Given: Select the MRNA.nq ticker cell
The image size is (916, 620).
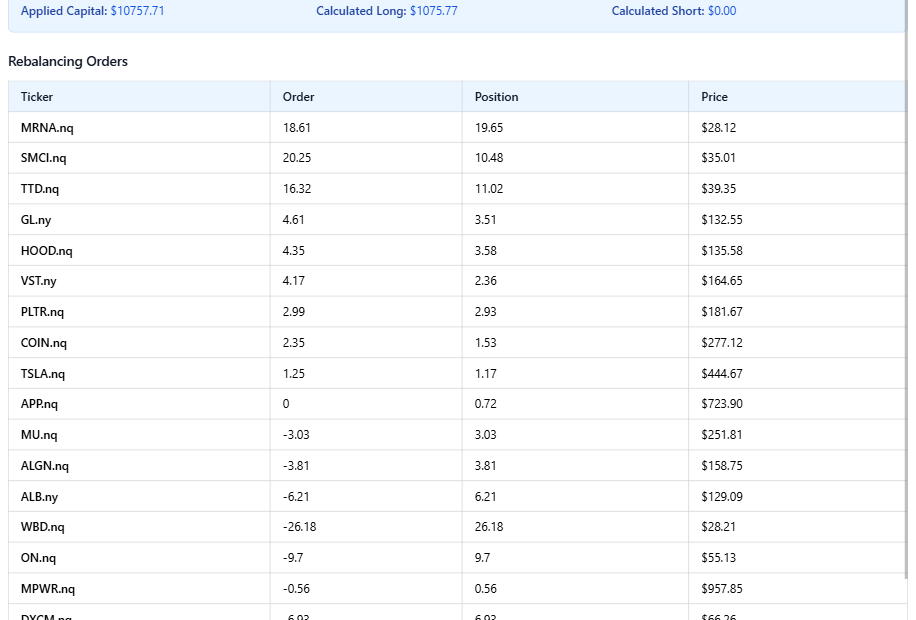Looking at the screenshot, I should [47, 128].
